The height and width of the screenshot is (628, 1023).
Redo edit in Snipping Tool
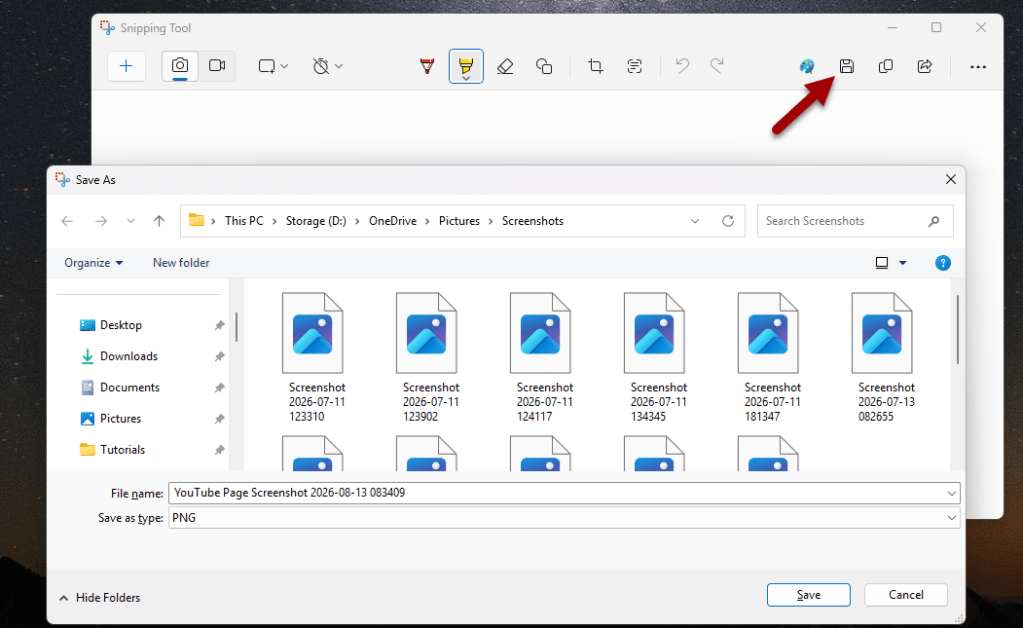(x=717, y=66)
